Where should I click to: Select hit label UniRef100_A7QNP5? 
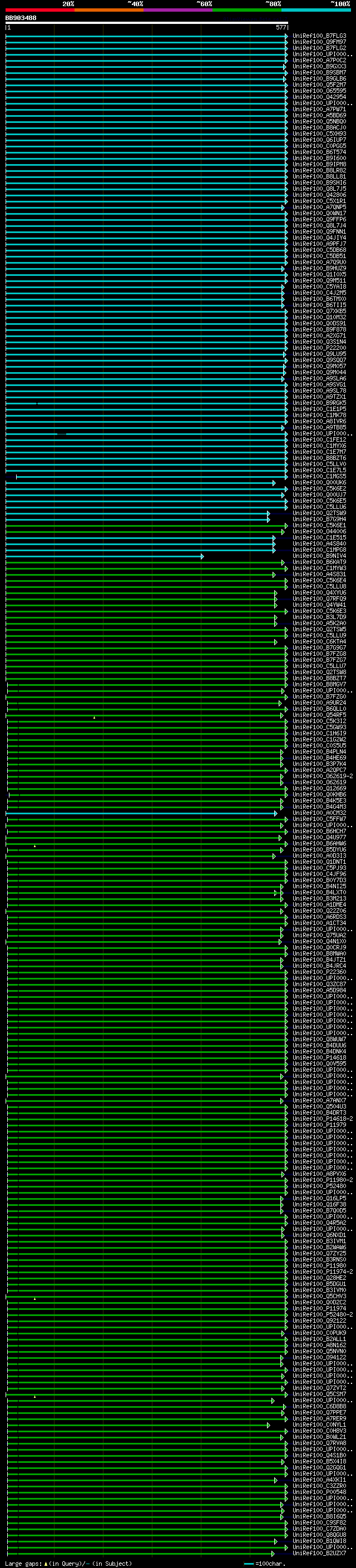[319, 207]
